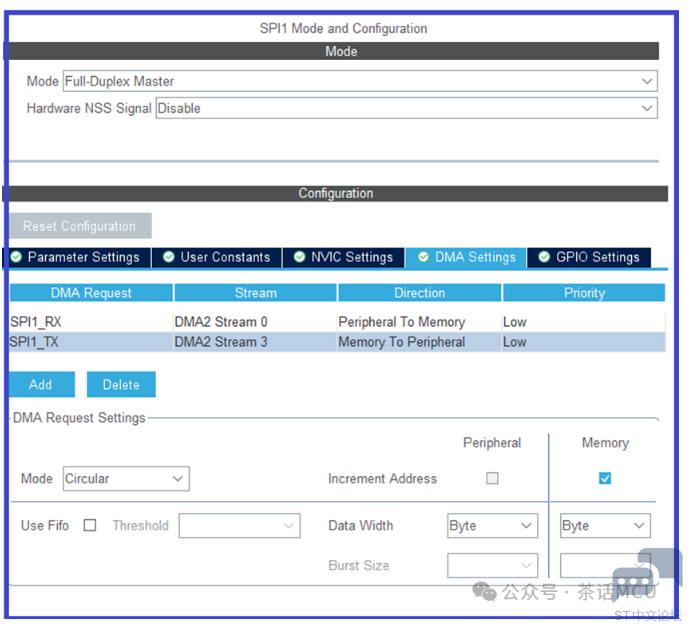Open the Hardware NSS Signal dropdown
The width and height of the screenshot is (691, 631).
click(x=406, y=108)
